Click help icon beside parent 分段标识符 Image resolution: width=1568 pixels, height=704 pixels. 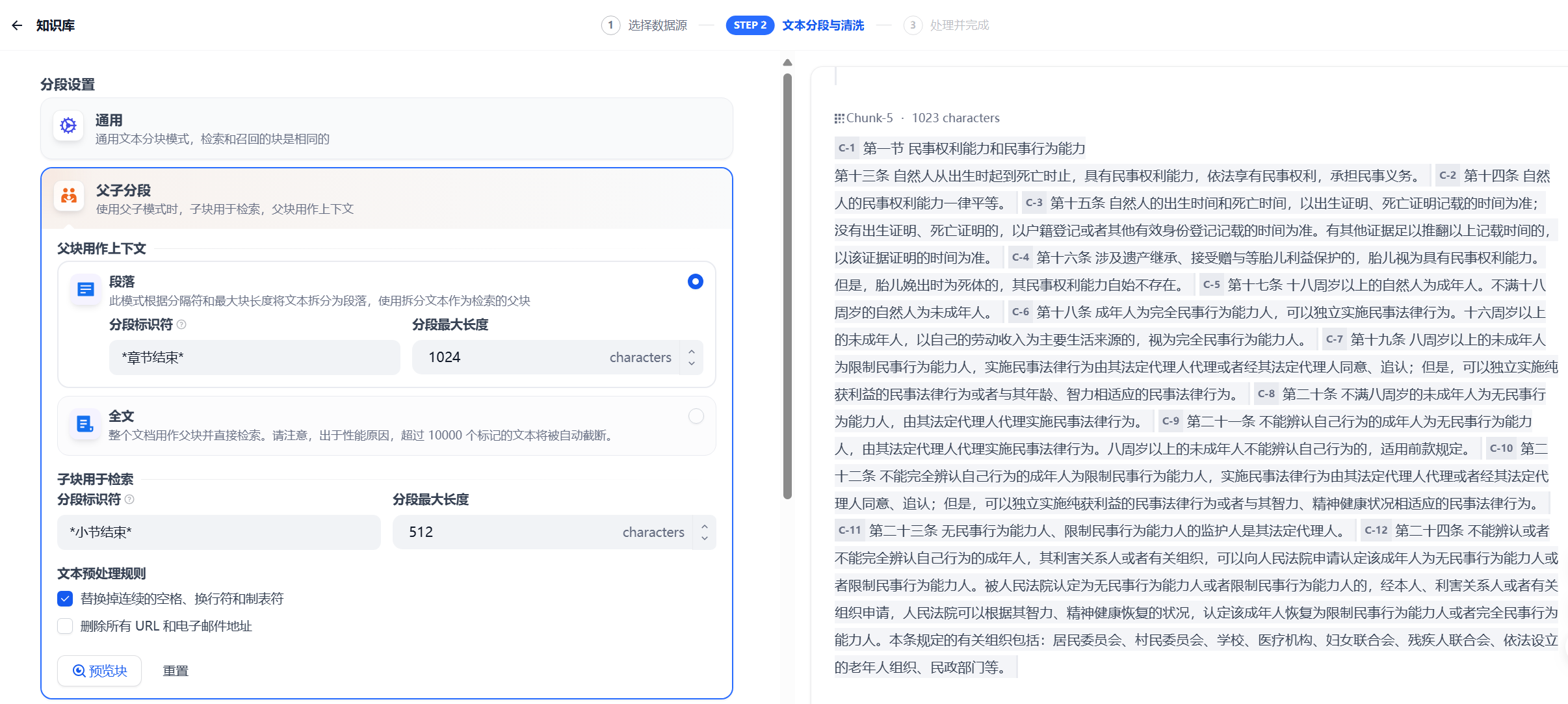coord(181,324)
